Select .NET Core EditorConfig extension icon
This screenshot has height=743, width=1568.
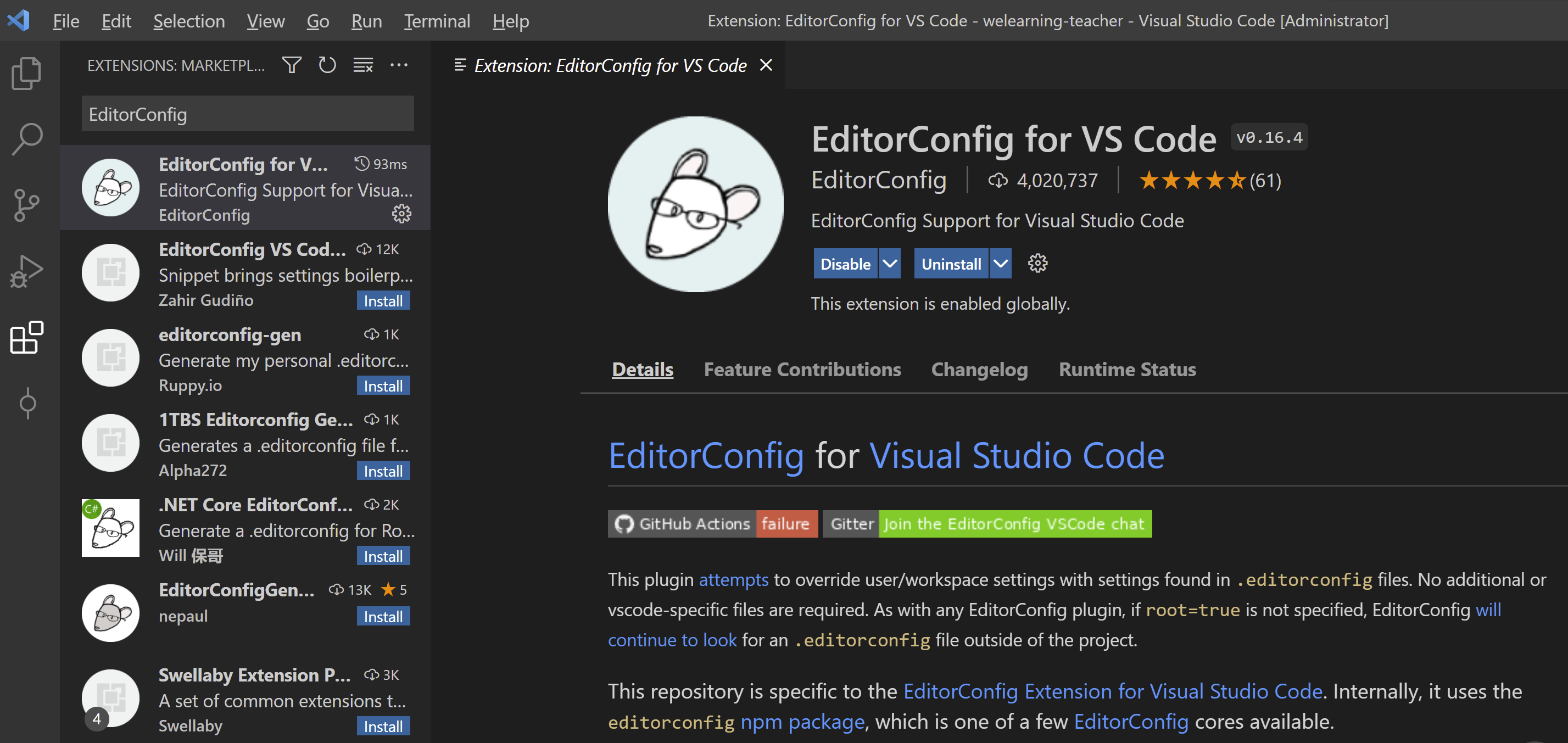coord(111,528)
